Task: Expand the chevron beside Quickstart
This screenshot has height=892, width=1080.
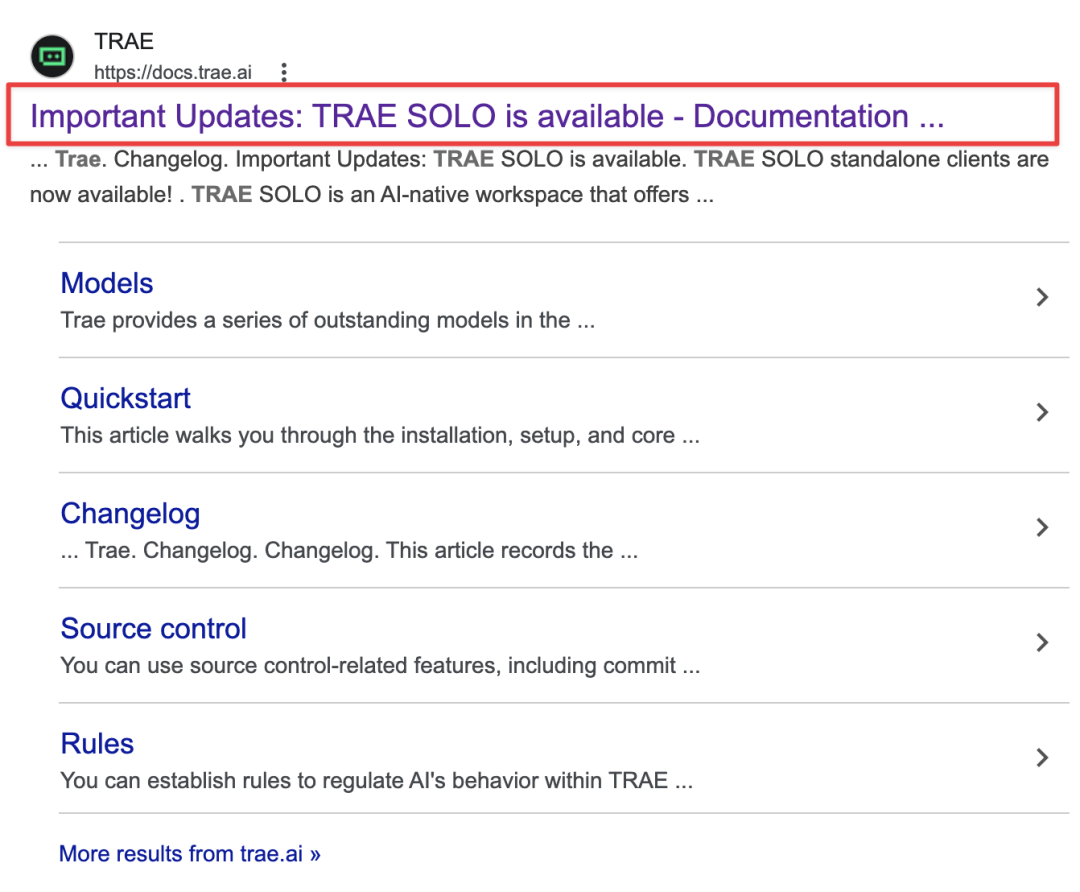Action: [x=1042, y=413]
